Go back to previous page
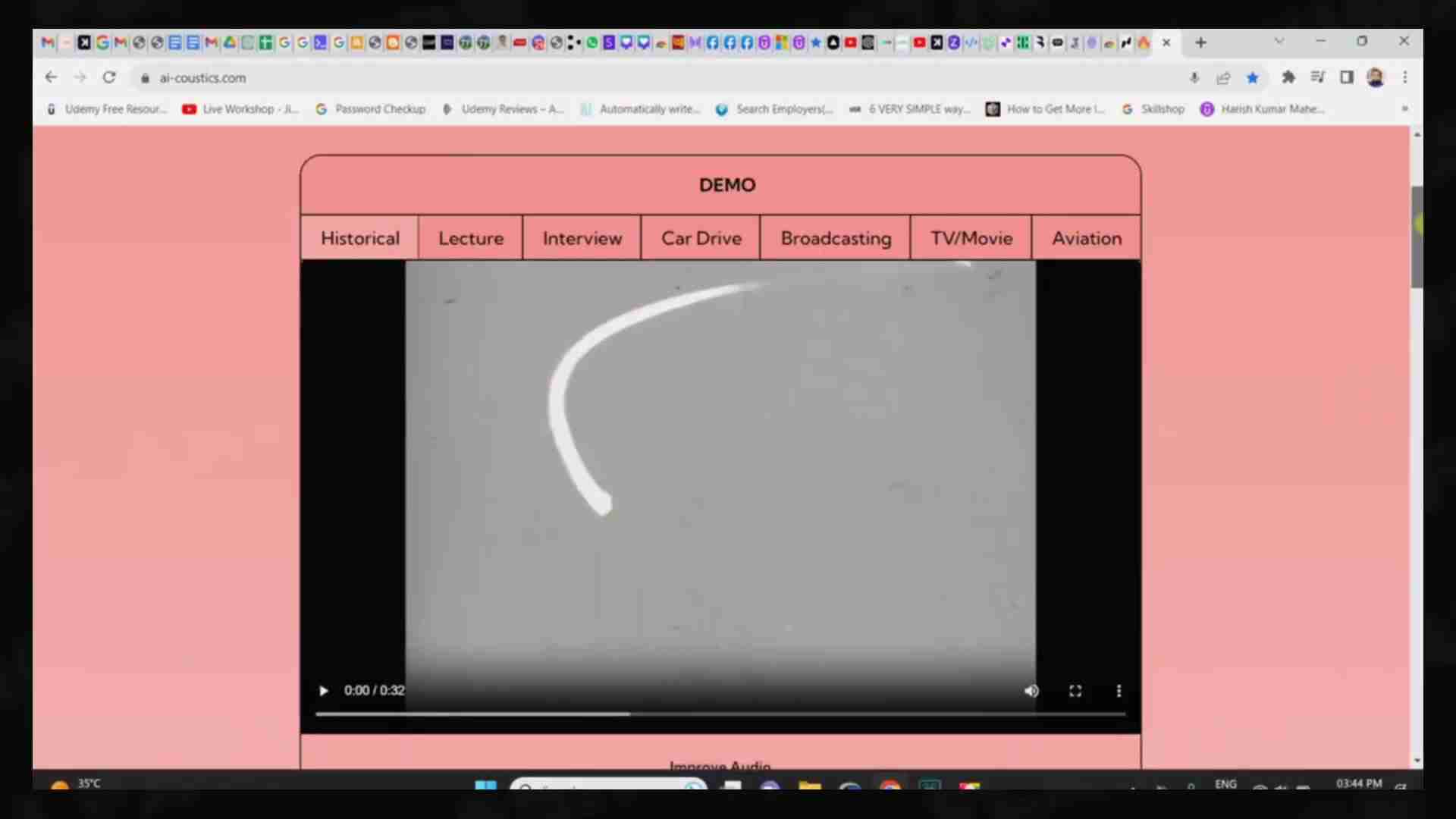The height and width of the screenshot is (819, 1456). coord(51,77)
